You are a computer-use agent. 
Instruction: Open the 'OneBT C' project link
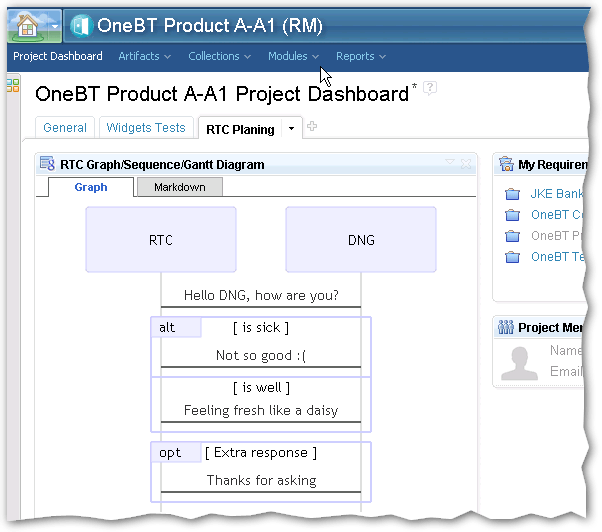pyautogui.click(x=557, y=215)
